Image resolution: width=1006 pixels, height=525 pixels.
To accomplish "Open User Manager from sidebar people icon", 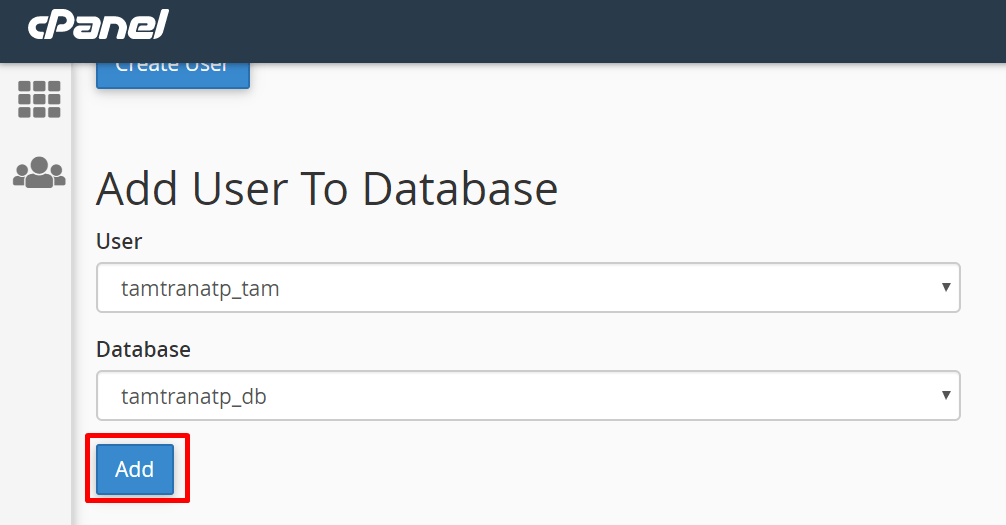I will pyautogui.click(x=39, y=172).
